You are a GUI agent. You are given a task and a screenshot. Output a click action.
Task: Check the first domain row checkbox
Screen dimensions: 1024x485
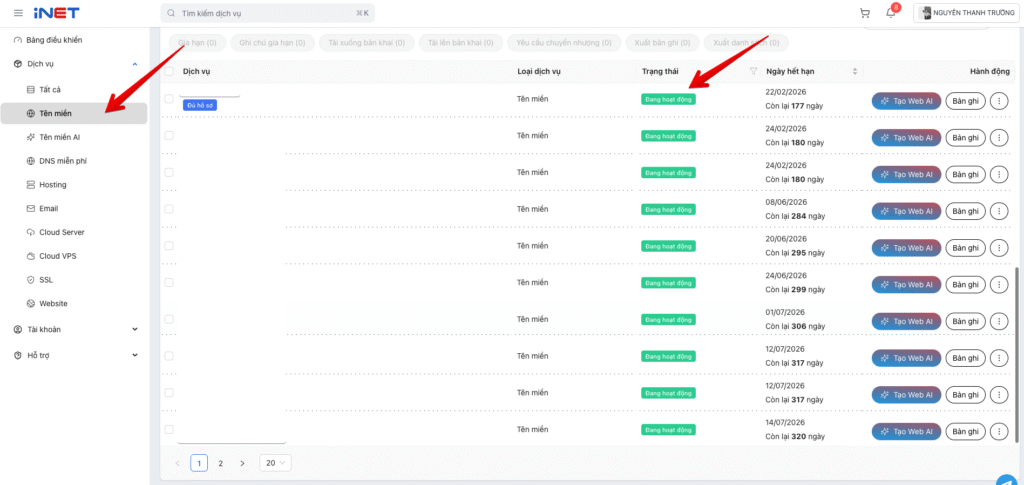point(169,99)
